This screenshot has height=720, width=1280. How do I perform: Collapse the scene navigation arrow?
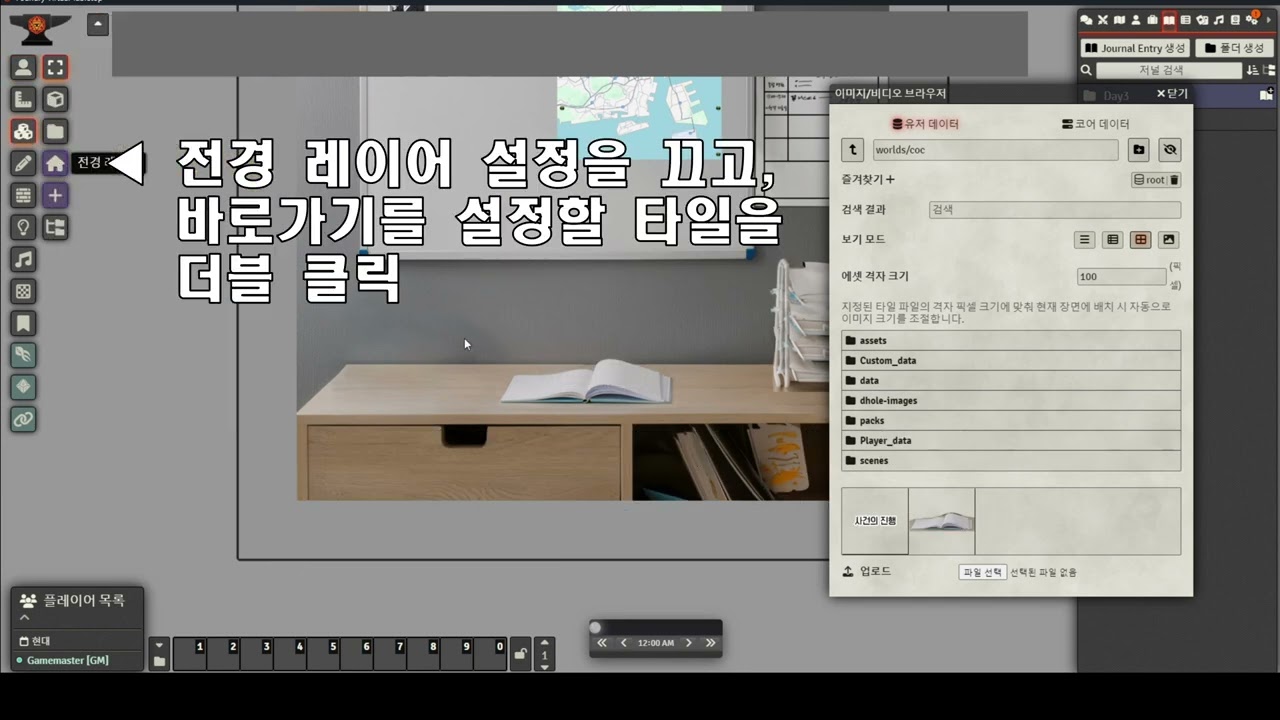click(98, 25)
